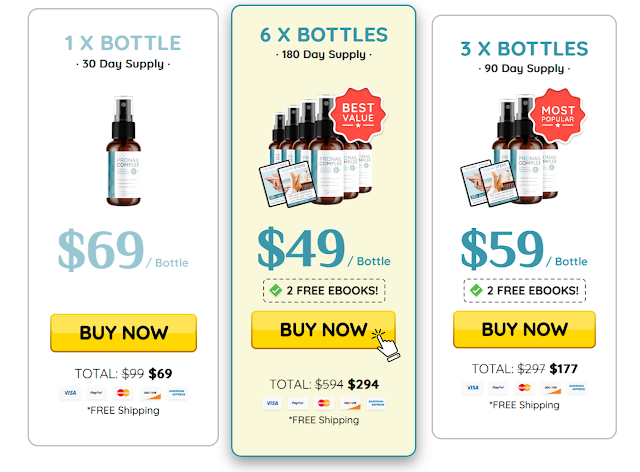Select the single bottle product image
Image resolution: width=640 pixels, height=472 pixels.
click(123, 151)
